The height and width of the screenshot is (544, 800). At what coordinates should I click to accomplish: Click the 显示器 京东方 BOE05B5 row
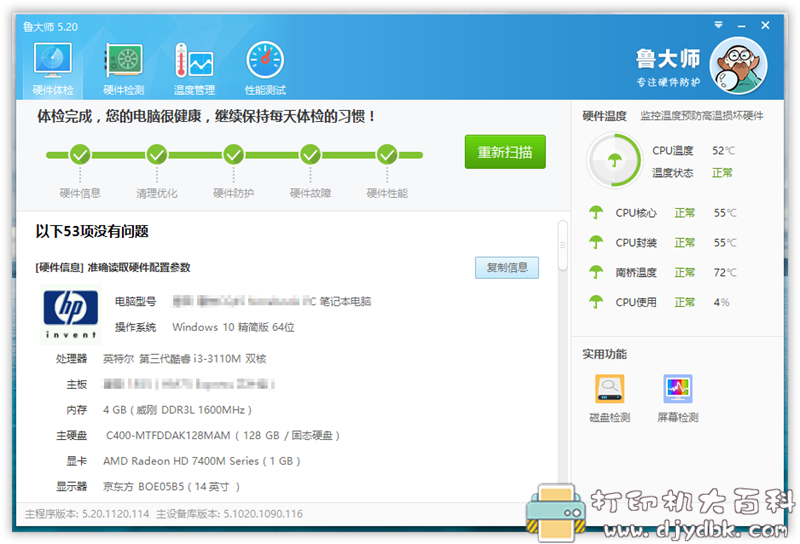[x=148, y=486]
